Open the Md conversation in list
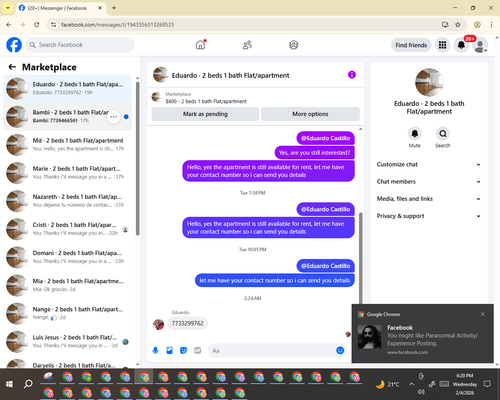Image resolution: width=500 pixels, height=400 pixels. pyautogui.click(x=68, y=145)
